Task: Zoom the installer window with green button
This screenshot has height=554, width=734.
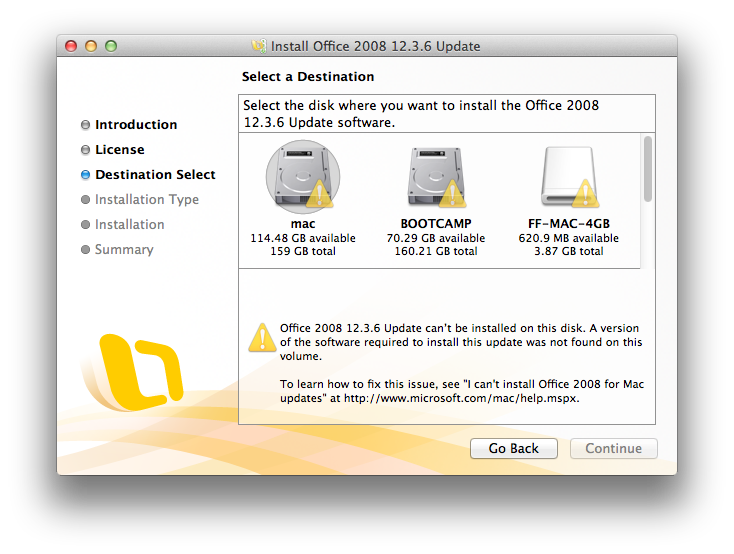Action: pyautogui.click(x=111, y=46)
